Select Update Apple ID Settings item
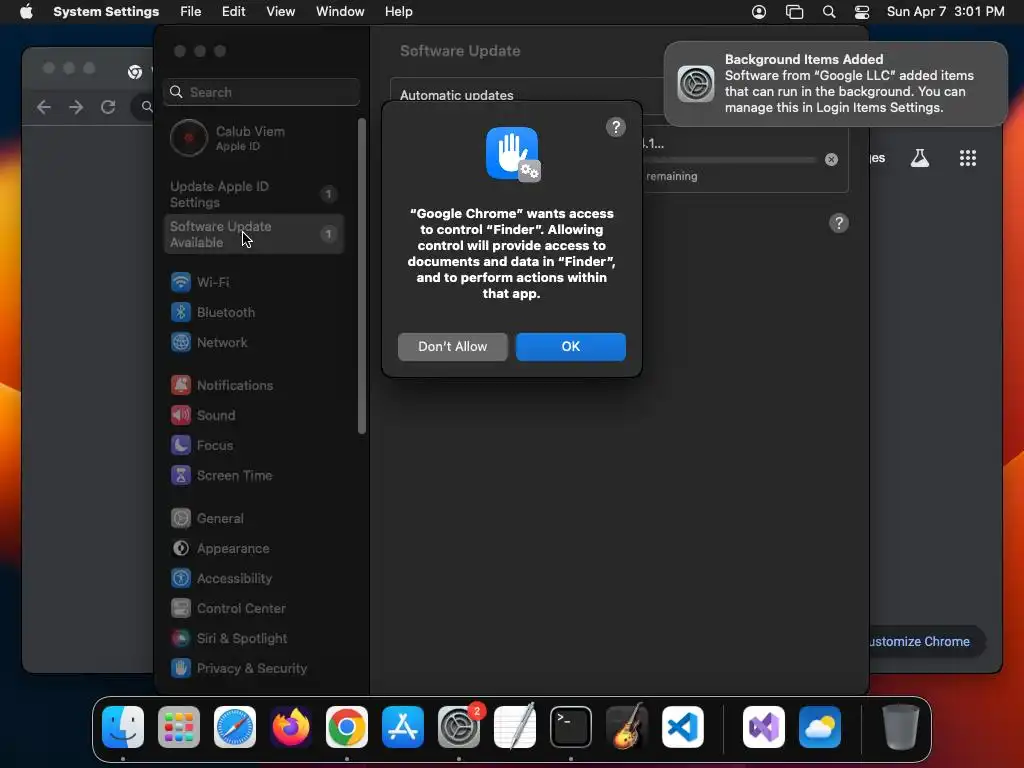The height and width of the screenshot is (768, 1024). pos(254,194)
